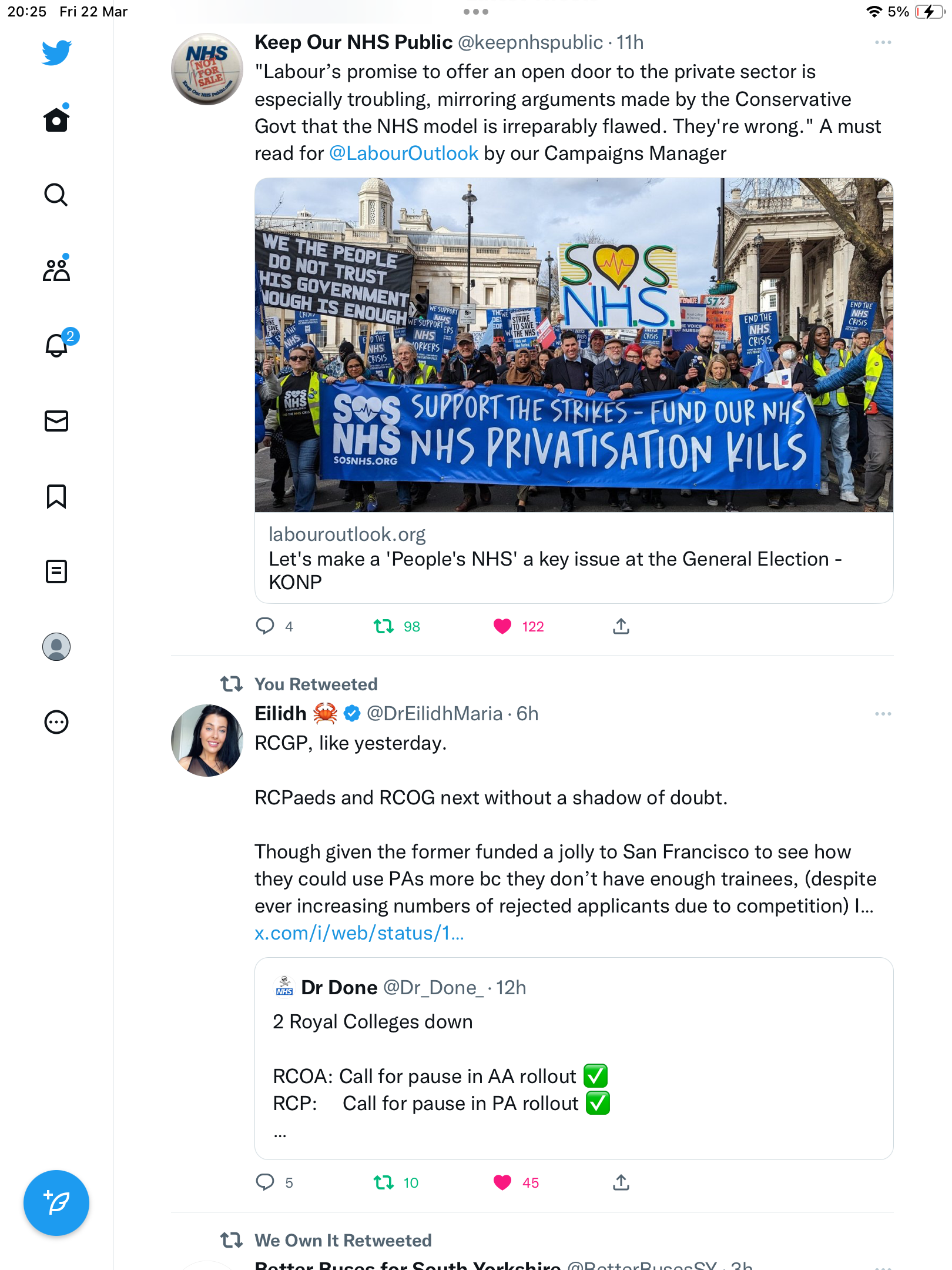Open the More circle menu in sidebar
The width and height of the screenshot is (952, 1270).
[x=56, y=722]
